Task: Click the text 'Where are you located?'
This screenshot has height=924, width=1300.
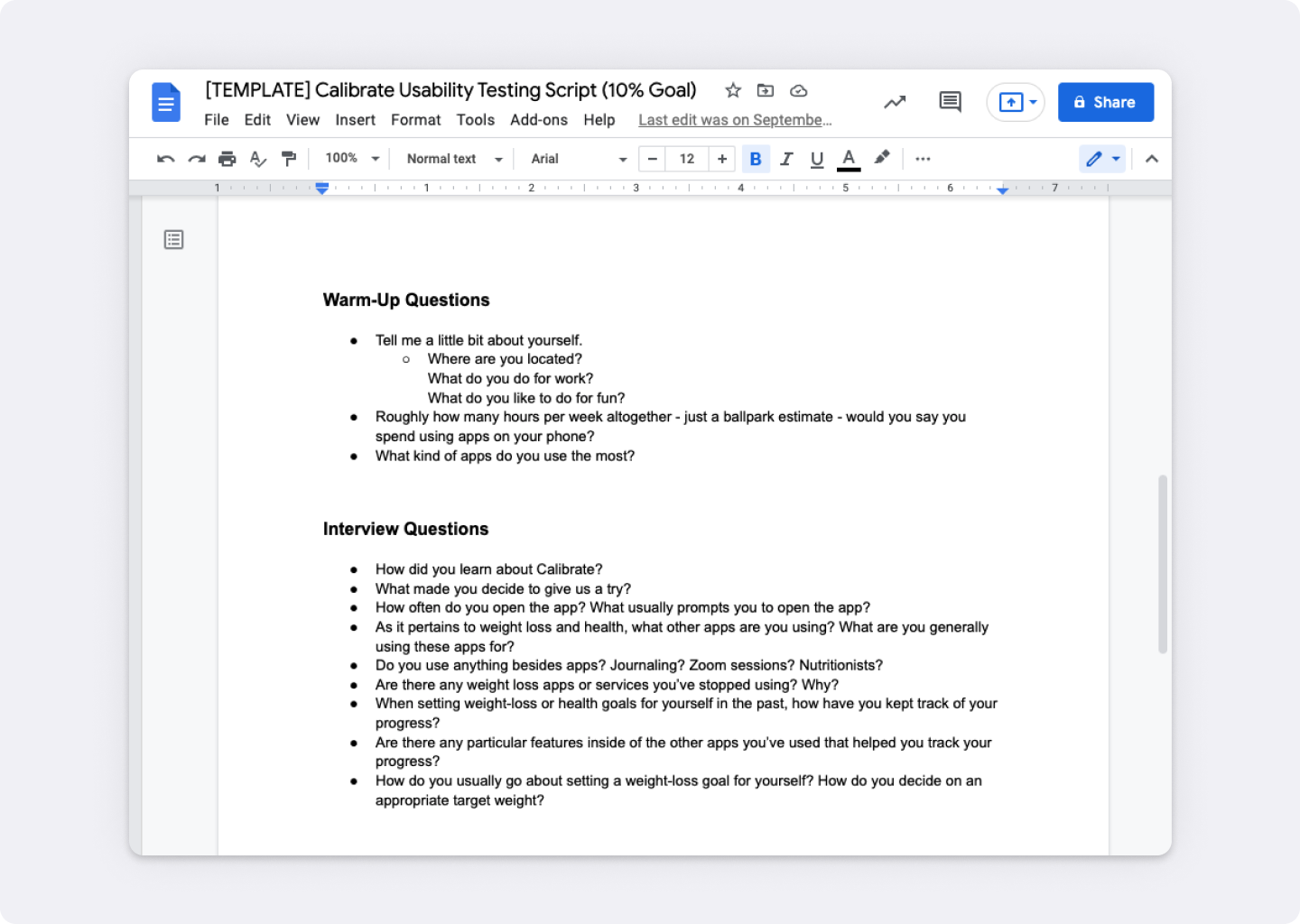Action: coord(505,359)
